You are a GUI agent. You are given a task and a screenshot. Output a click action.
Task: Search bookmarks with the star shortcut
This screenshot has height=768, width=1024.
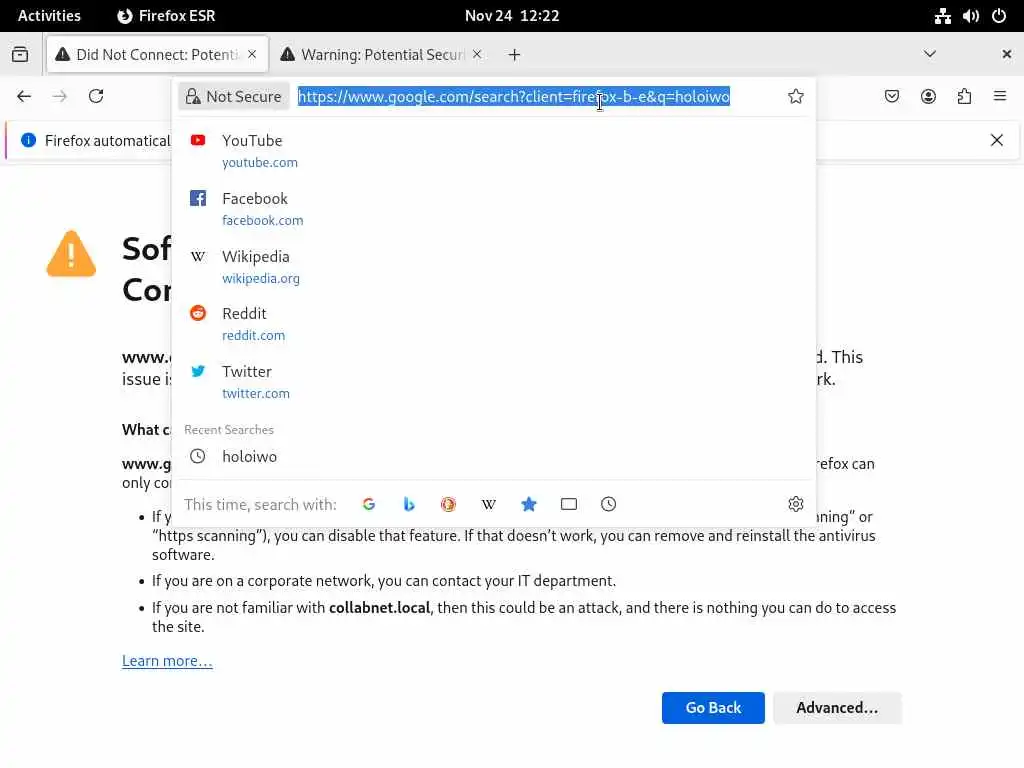(529, 504)
